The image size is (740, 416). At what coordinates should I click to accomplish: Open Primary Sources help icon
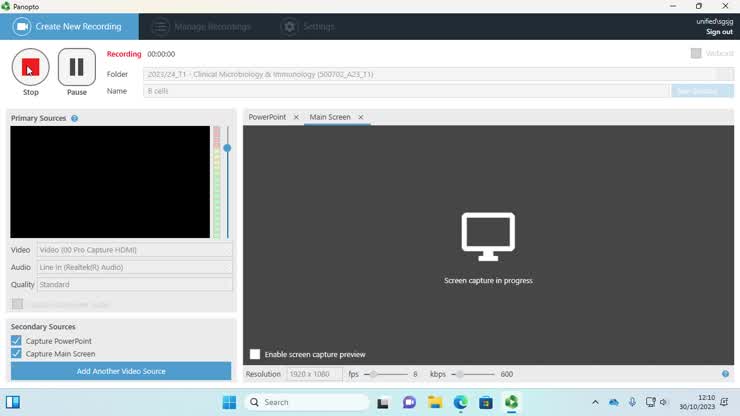click(x=75, y=119)
